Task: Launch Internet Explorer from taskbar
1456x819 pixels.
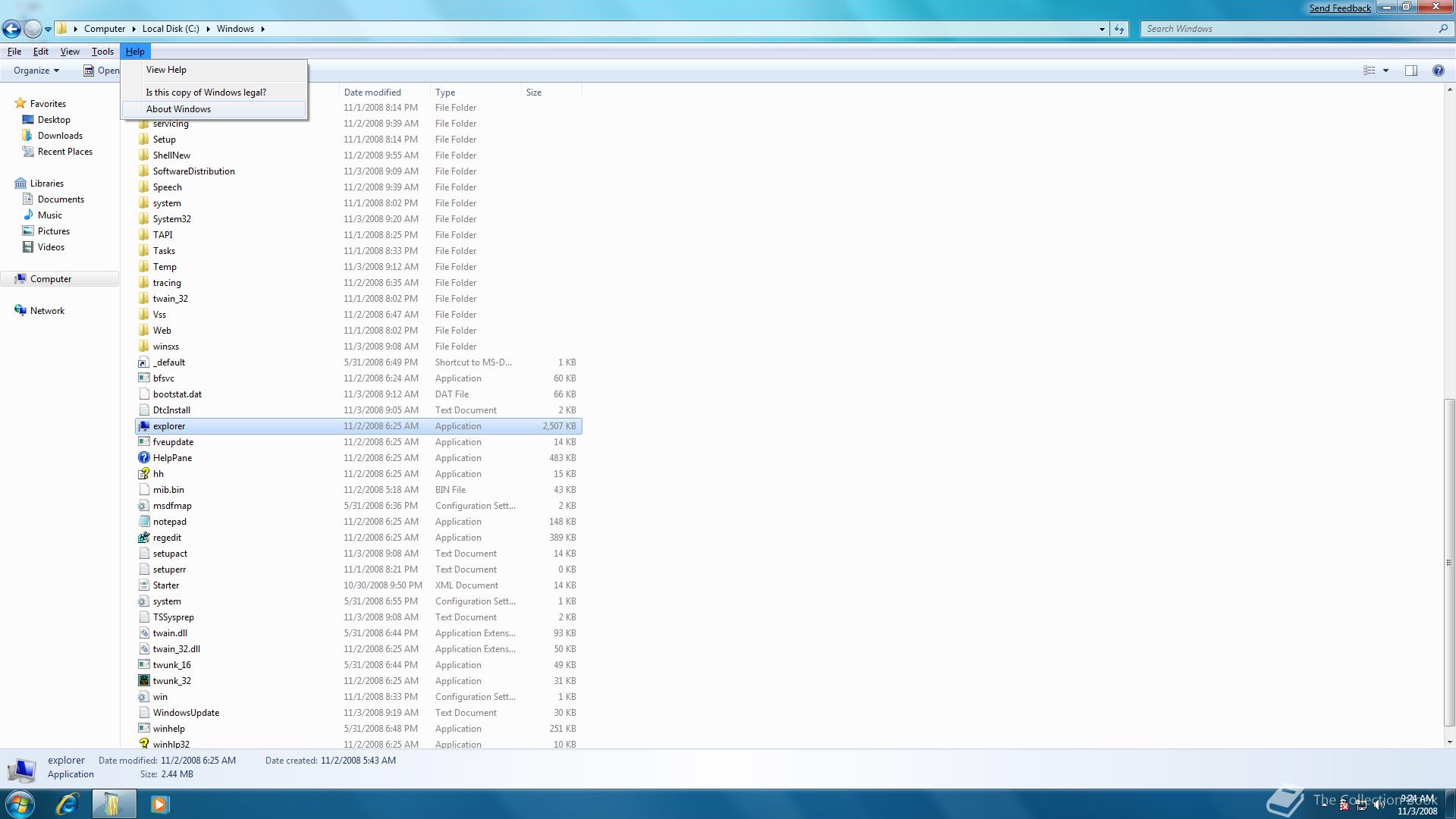Action: (x=67, y=804)
